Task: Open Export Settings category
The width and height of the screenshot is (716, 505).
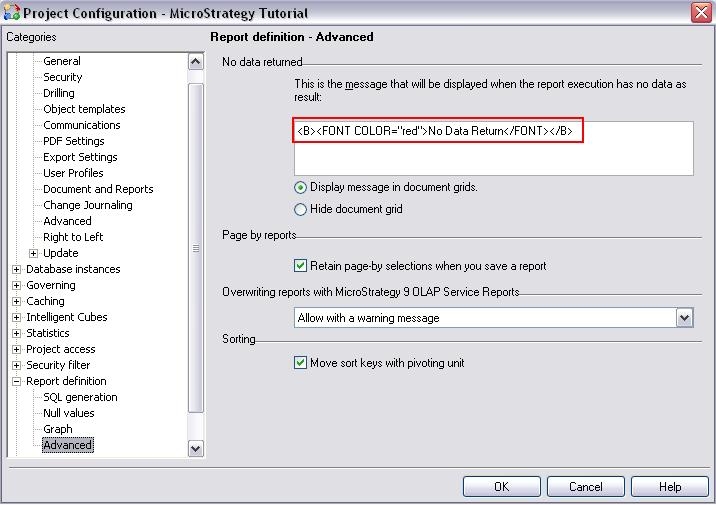Action: tap(80, 157)
